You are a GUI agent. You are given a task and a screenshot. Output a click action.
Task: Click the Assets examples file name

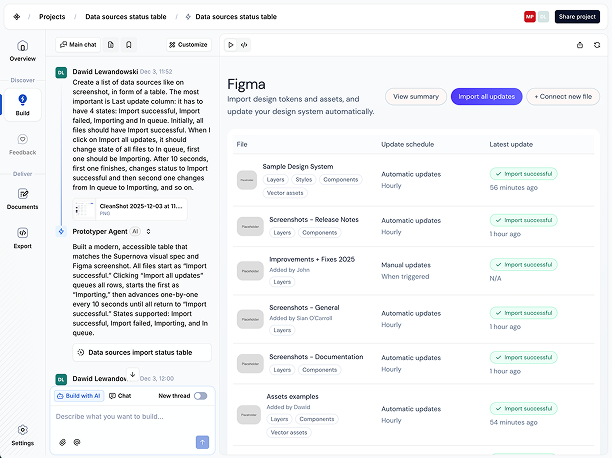point(292,397)
